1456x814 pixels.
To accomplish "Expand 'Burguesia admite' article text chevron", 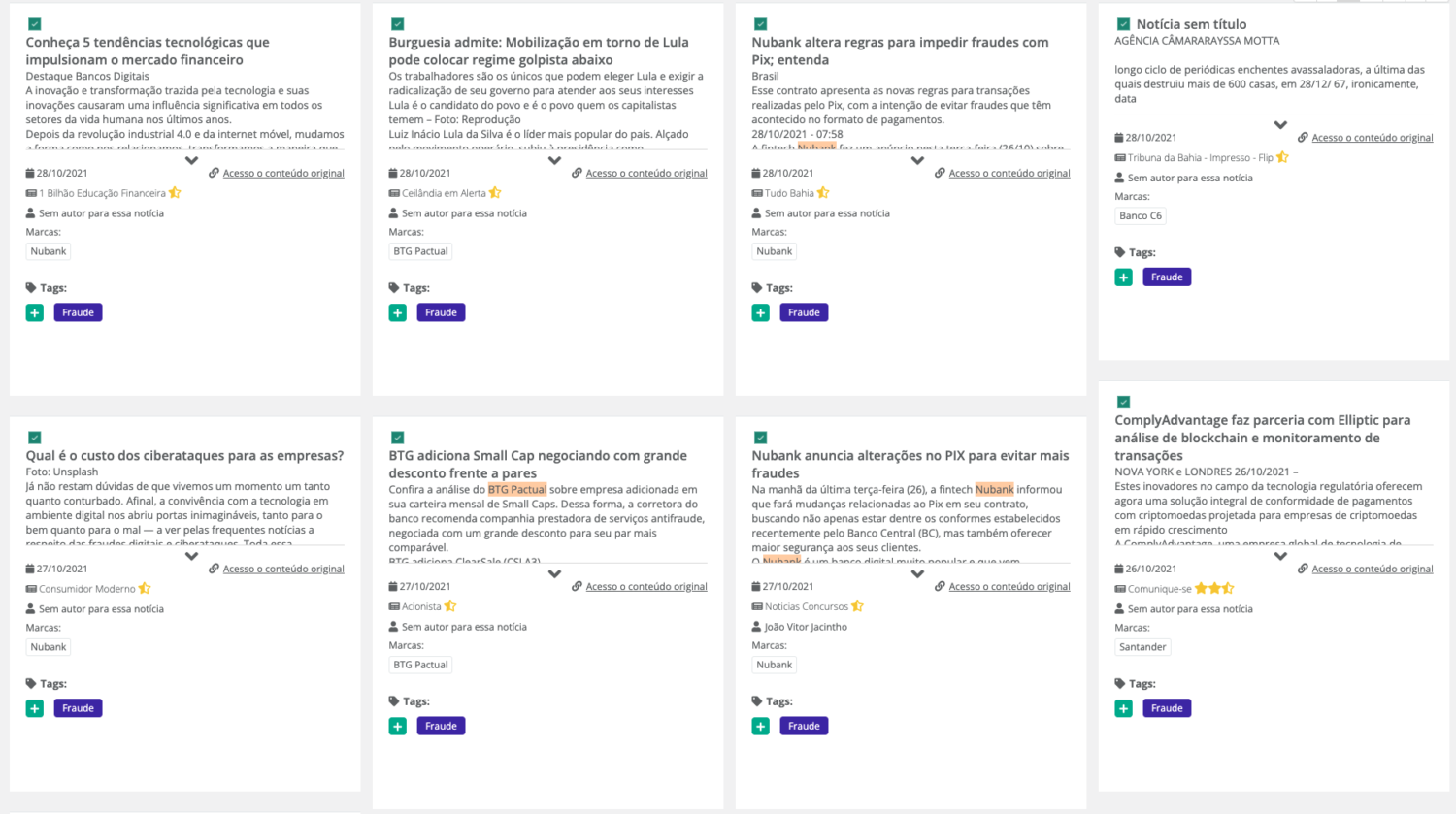I will coord(554,161).
